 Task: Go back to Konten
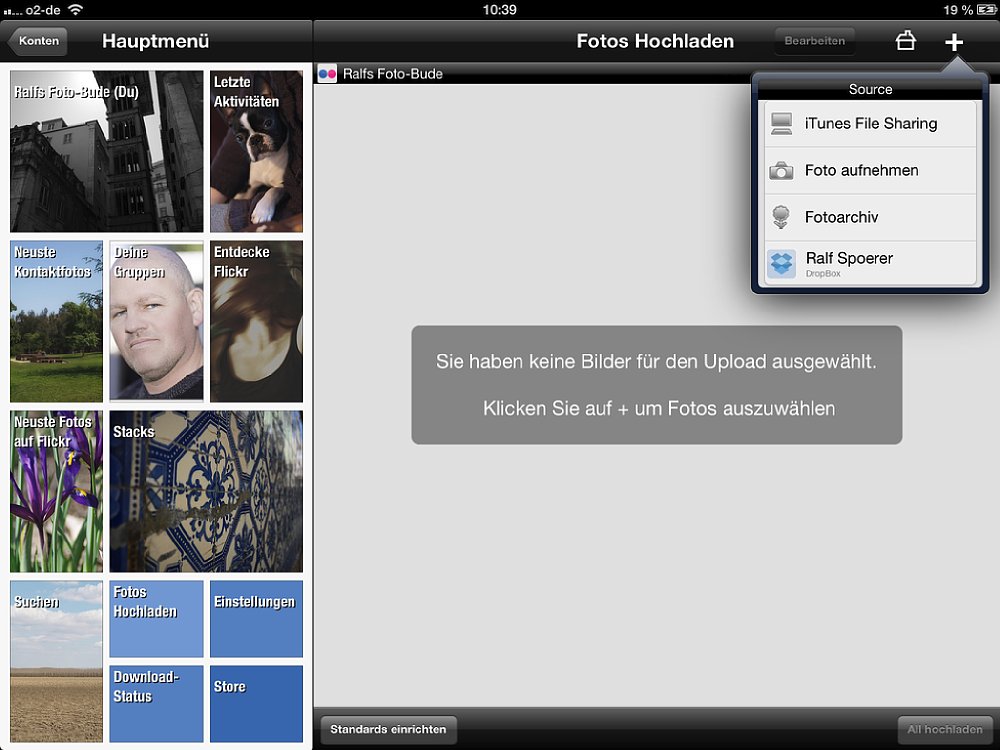pos(37,41)
